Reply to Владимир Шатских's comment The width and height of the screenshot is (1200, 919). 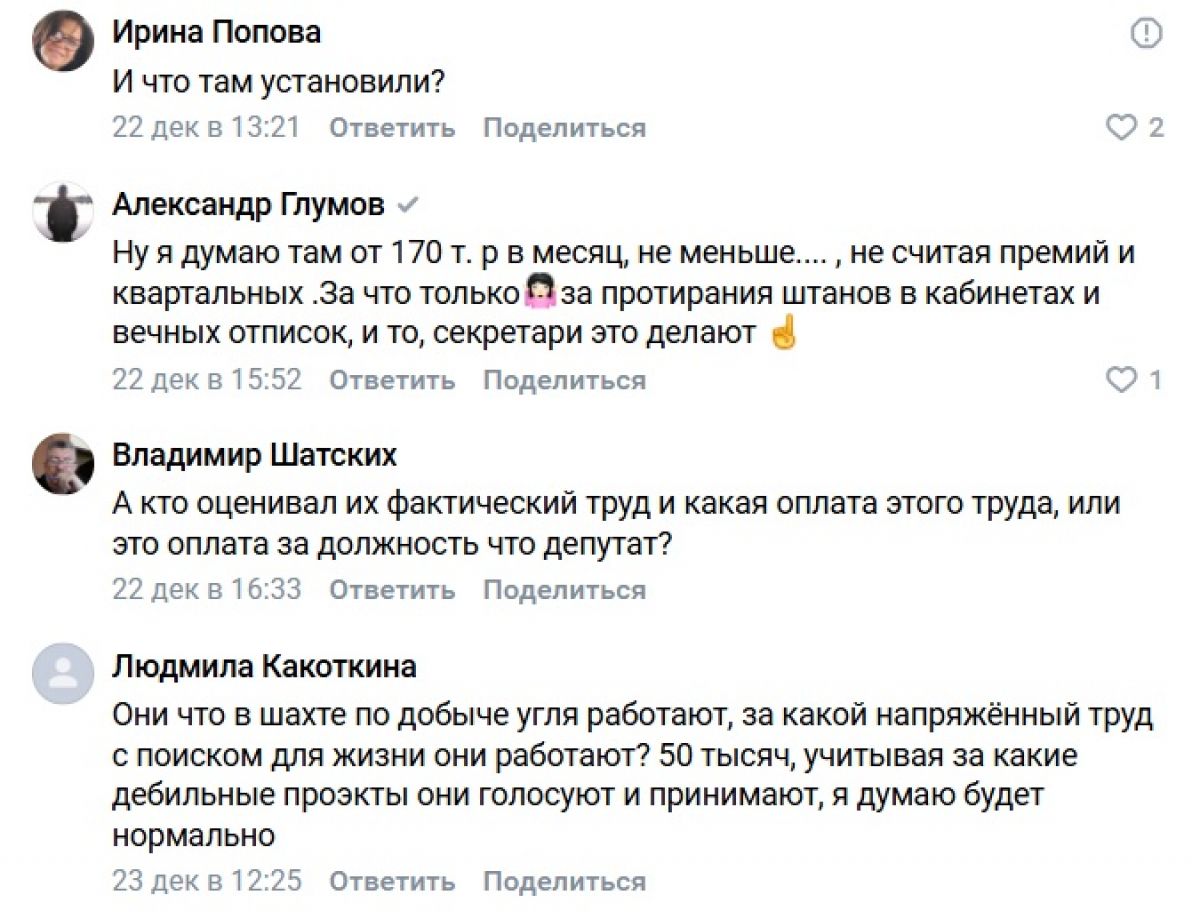pyautogui.click(x=392, y=590)
